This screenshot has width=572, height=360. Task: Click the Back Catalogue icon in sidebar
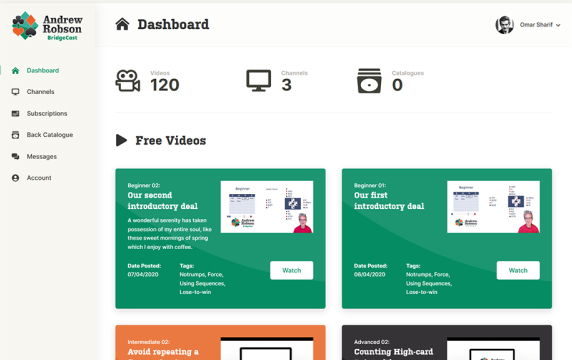click(x=15, y=135)
